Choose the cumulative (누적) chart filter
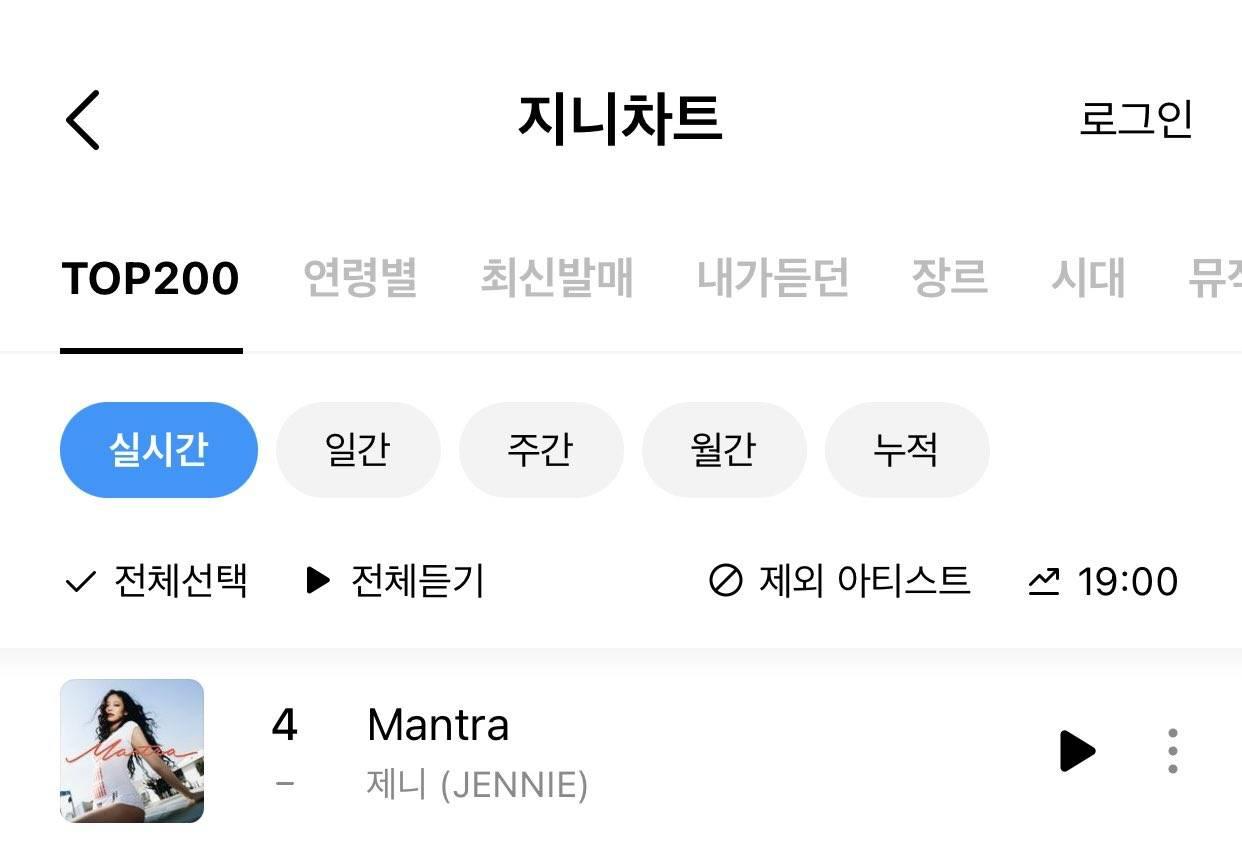Viewport: 1242px width, 862px height. click(906, 450)
